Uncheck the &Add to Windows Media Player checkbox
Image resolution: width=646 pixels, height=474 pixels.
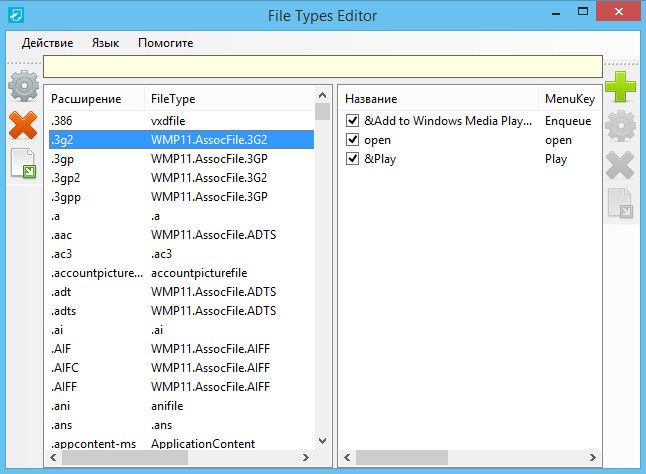click(x=352, y=121)
